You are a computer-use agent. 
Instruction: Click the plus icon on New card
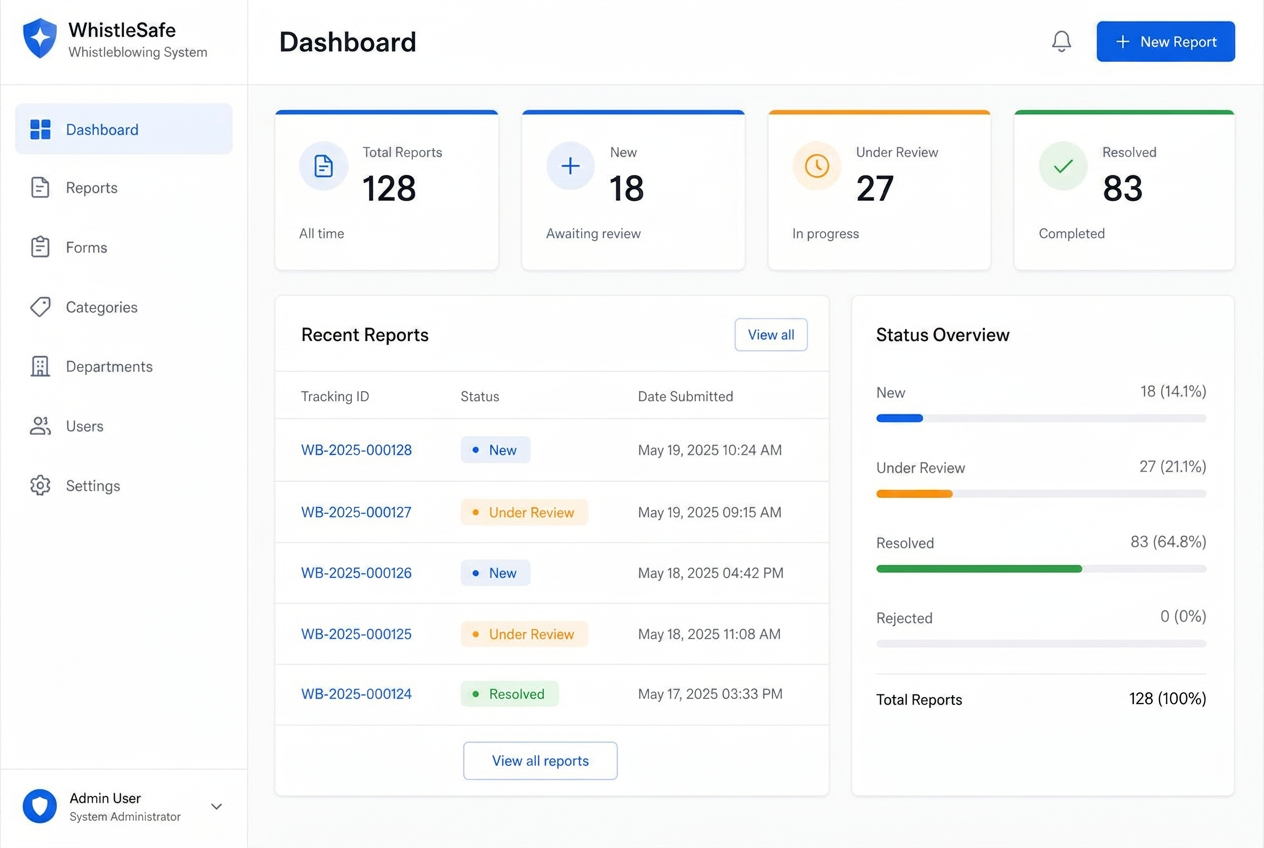click(x=570, y=166)
